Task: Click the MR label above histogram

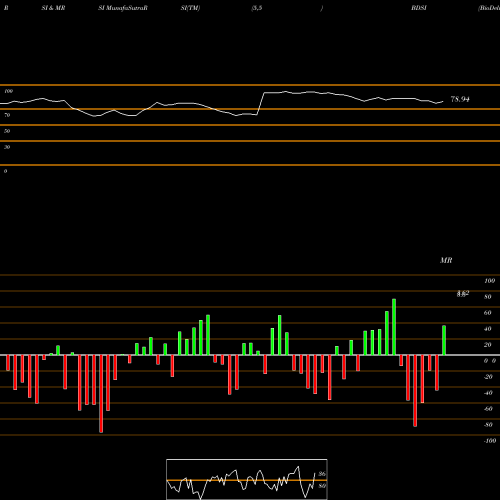Action: point(446,260)
